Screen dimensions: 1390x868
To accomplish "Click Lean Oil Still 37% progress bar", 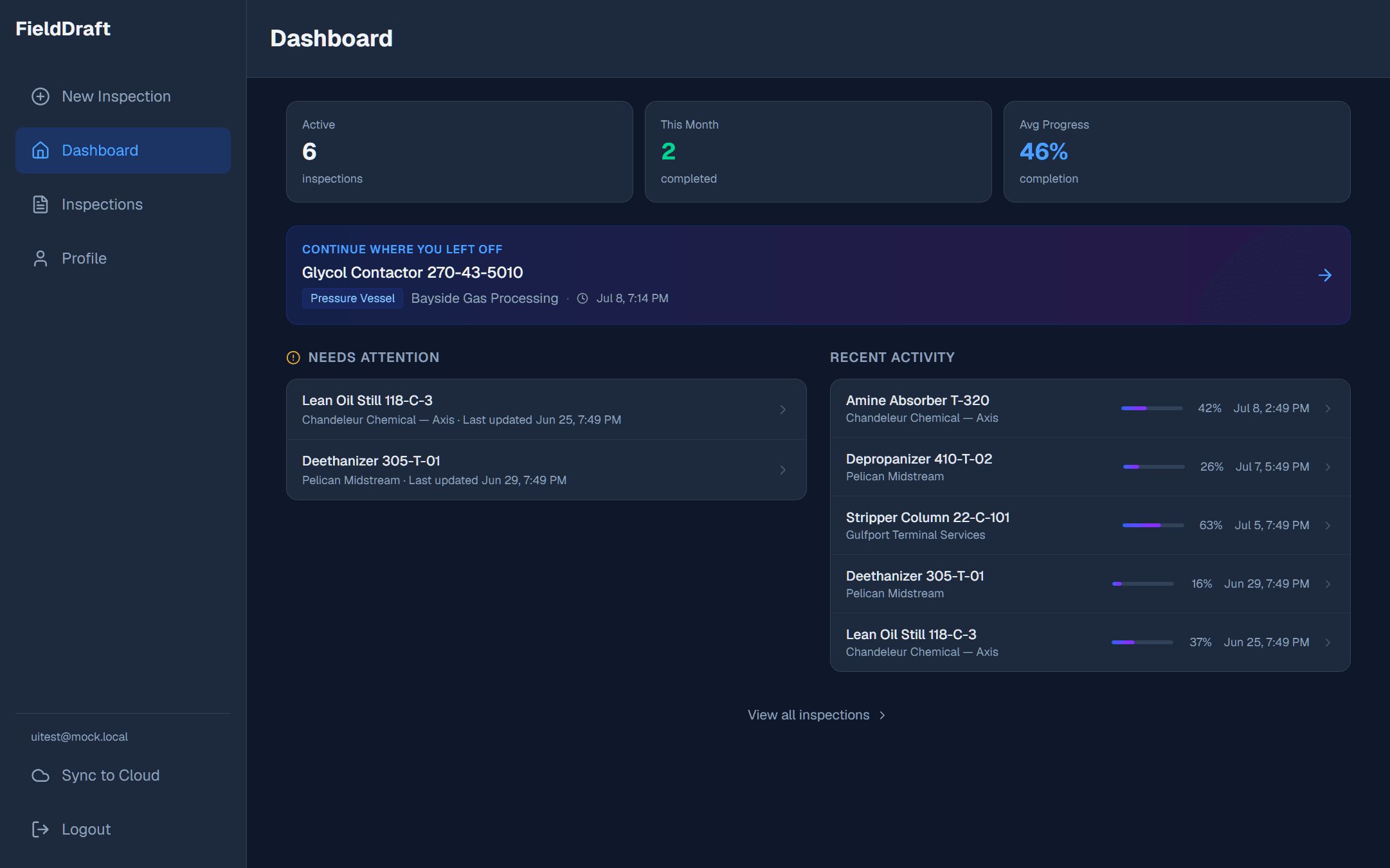I will [x=1142, y=642].
